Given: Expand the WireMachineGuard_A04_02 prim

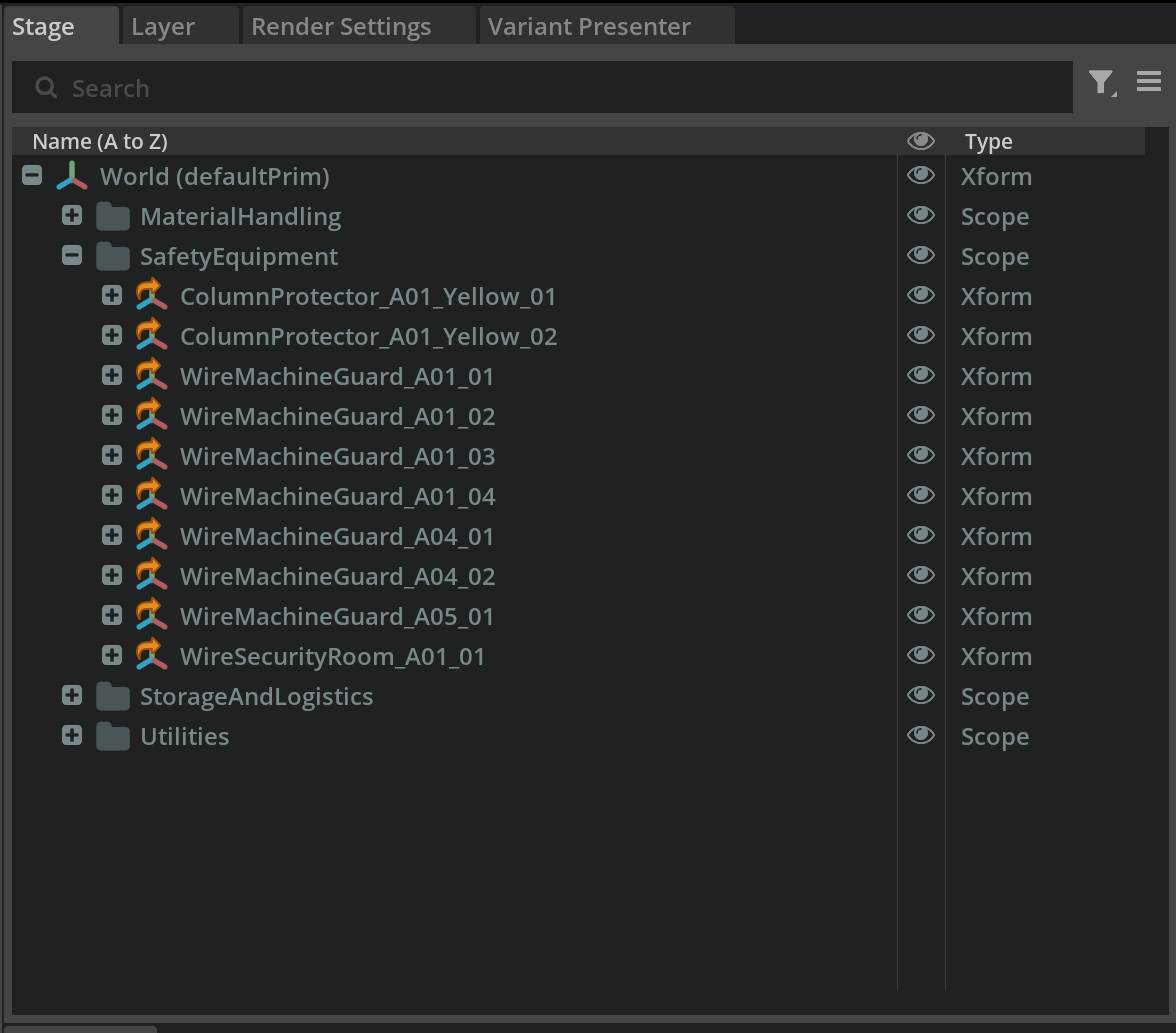Looking at the screenshot, I should pyautogui.click(x=112, y=576).
